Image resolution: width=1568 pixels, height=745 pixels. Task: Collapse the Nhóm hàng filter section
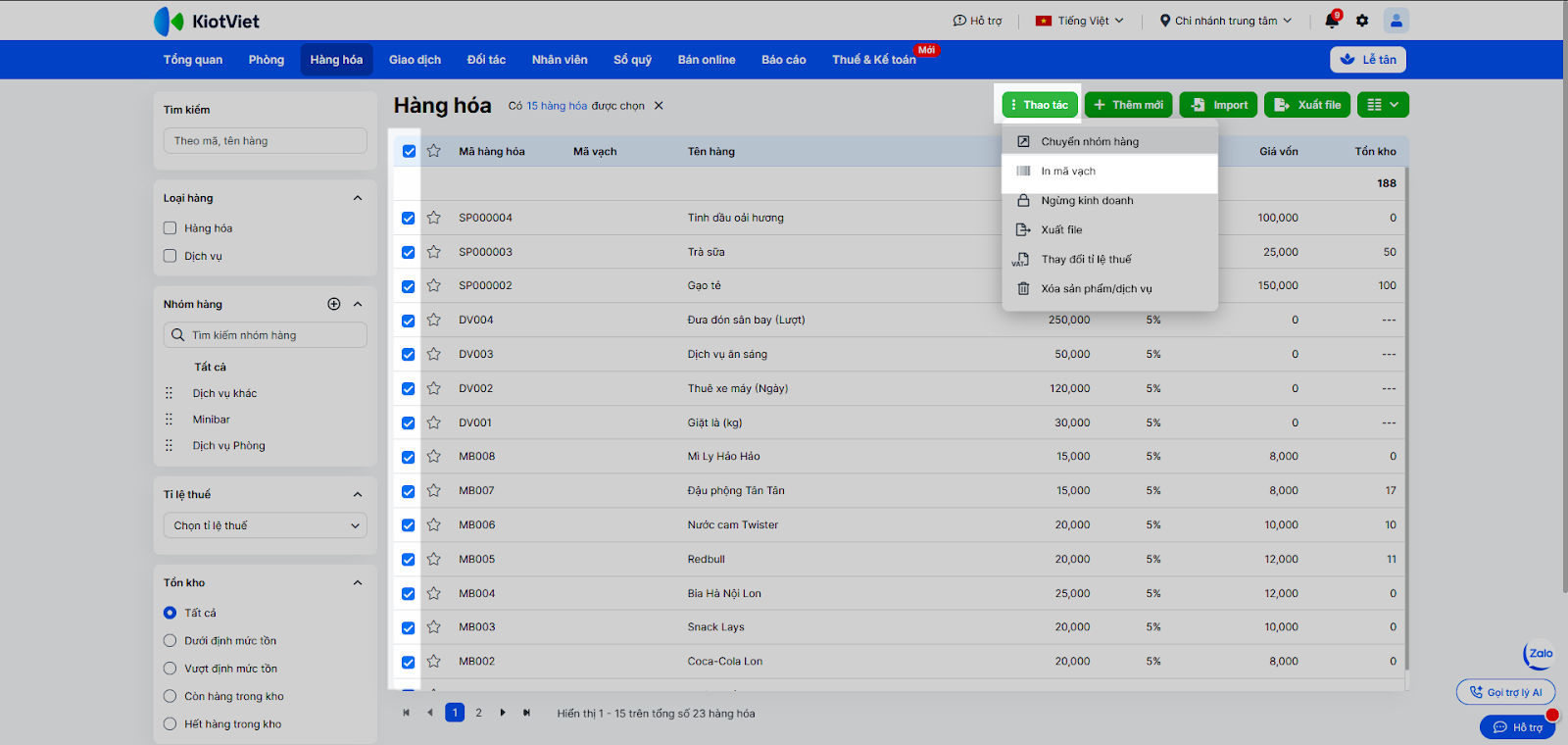(x=358, y=304)
